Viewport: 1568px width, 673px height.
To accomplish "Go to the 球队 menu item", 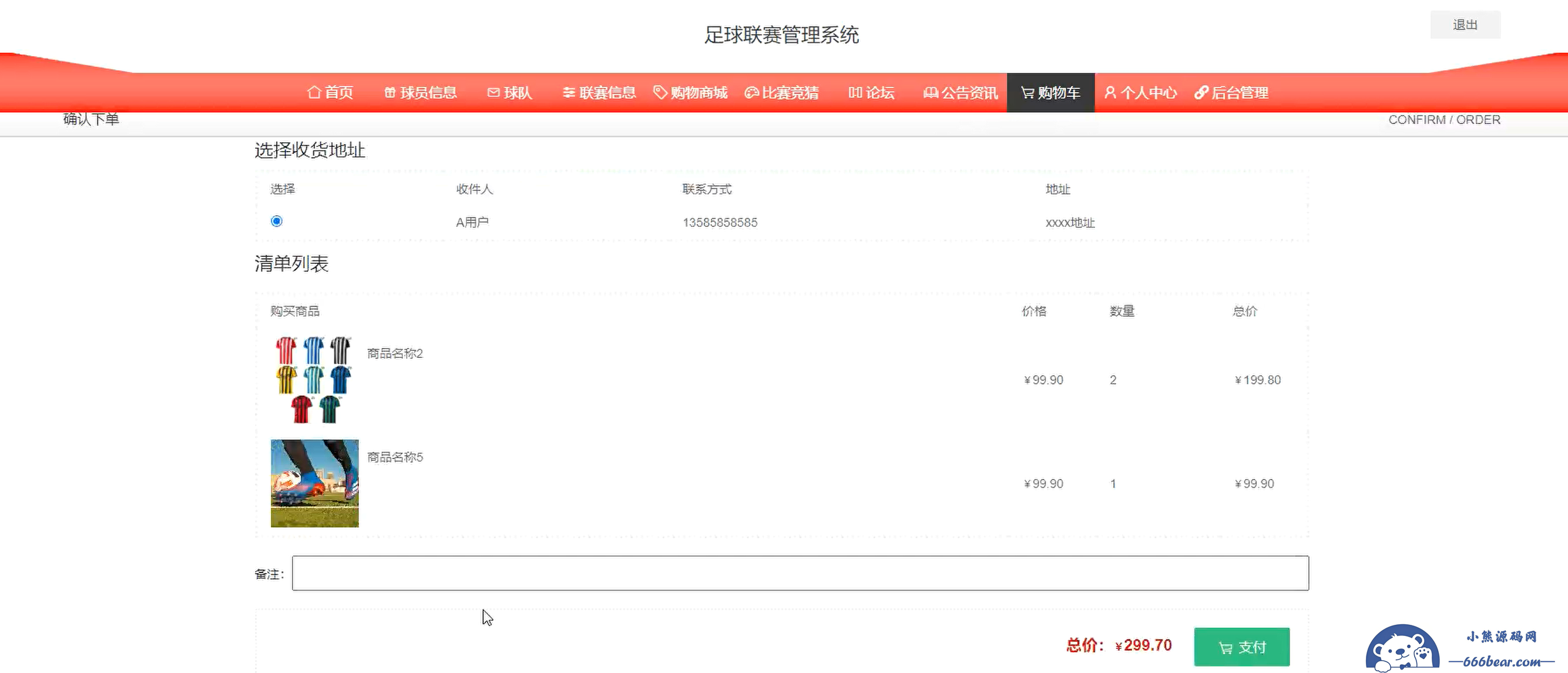I will click(510, 93).
